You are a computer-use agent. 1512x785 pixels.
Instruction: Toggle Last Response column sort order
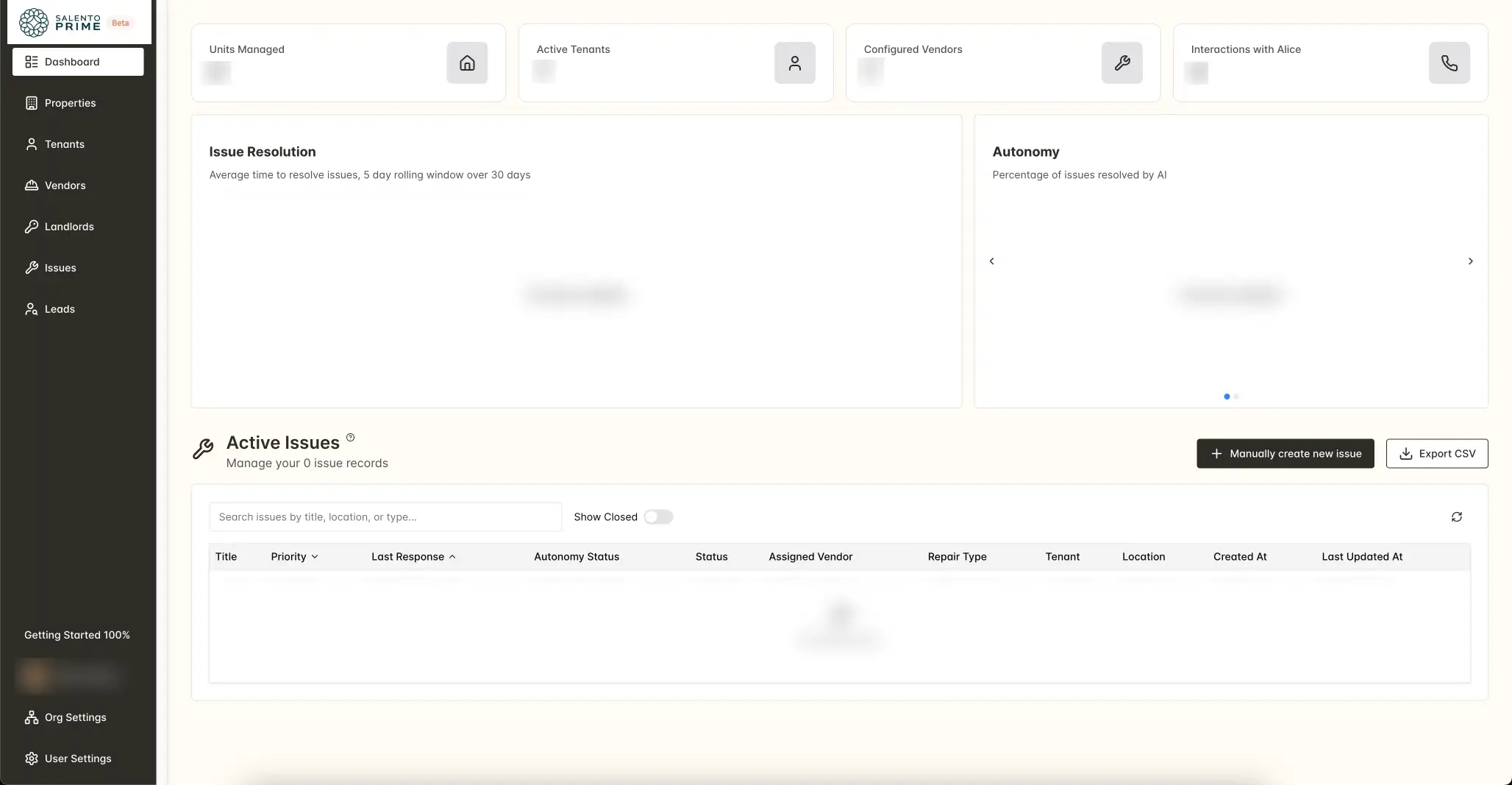coord(413,557)
